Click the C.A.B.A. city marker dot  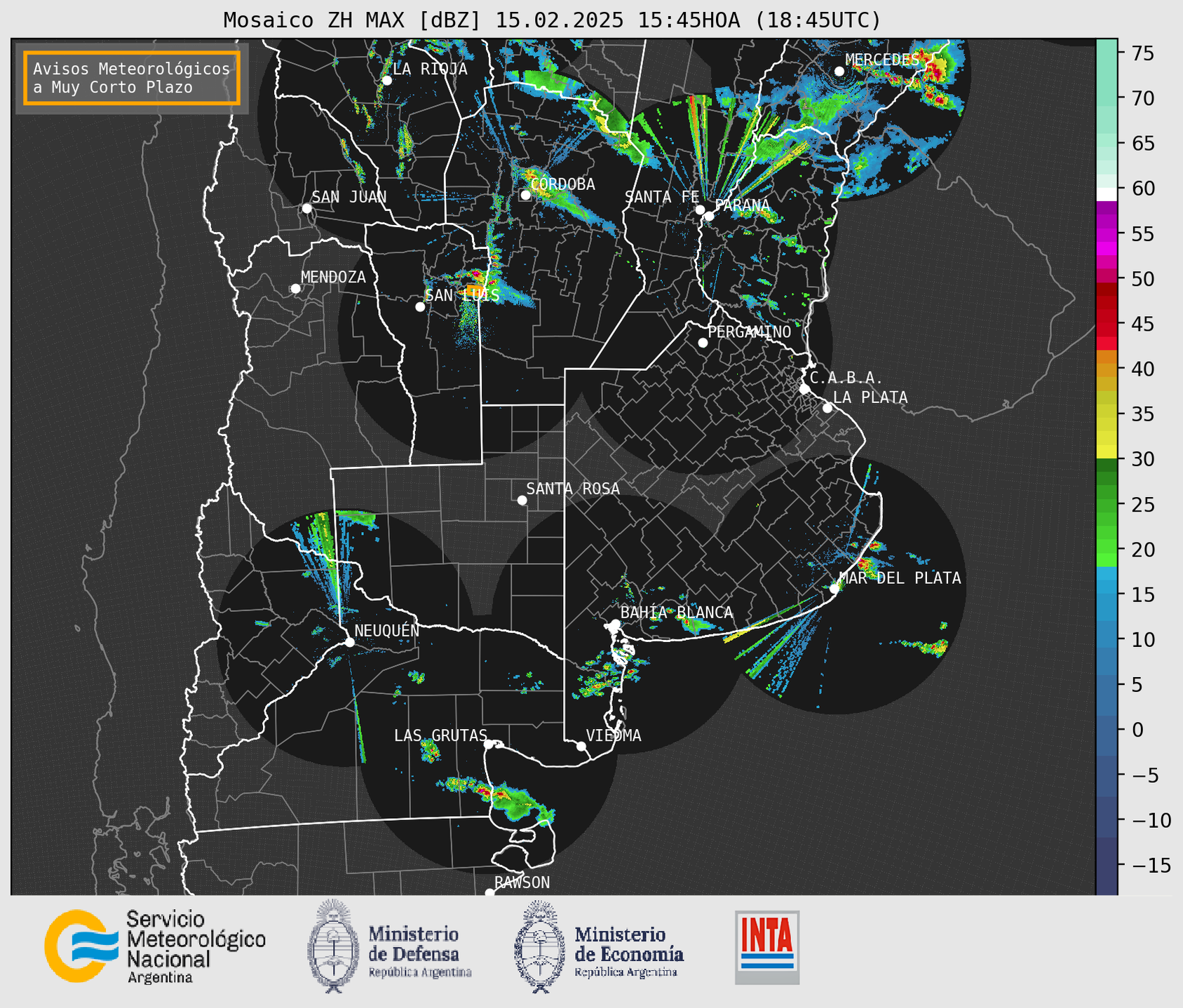(x=804, y=389)
